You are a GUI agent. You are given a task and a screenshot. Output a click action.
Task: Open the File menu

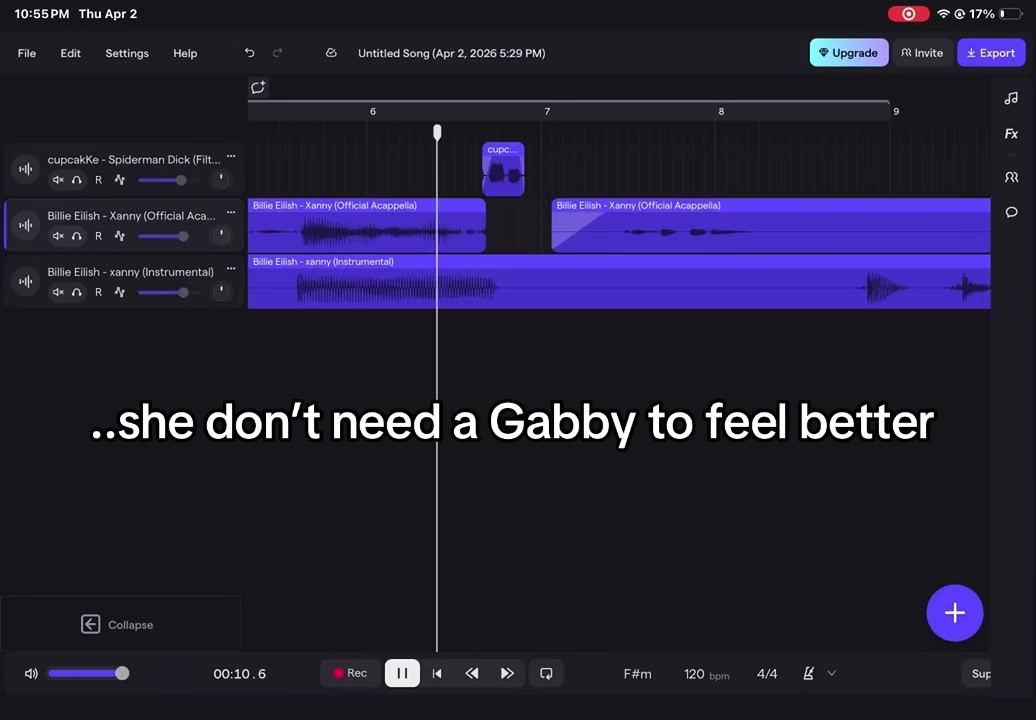(x=26, y=54)
